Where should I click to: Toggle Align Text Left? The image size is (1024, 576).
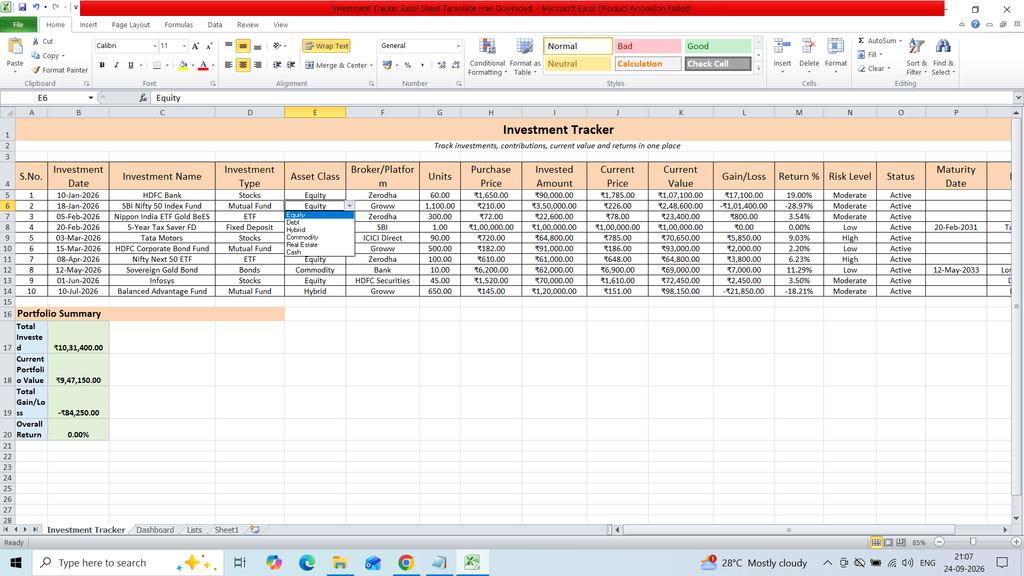click(x=229, y=65)
